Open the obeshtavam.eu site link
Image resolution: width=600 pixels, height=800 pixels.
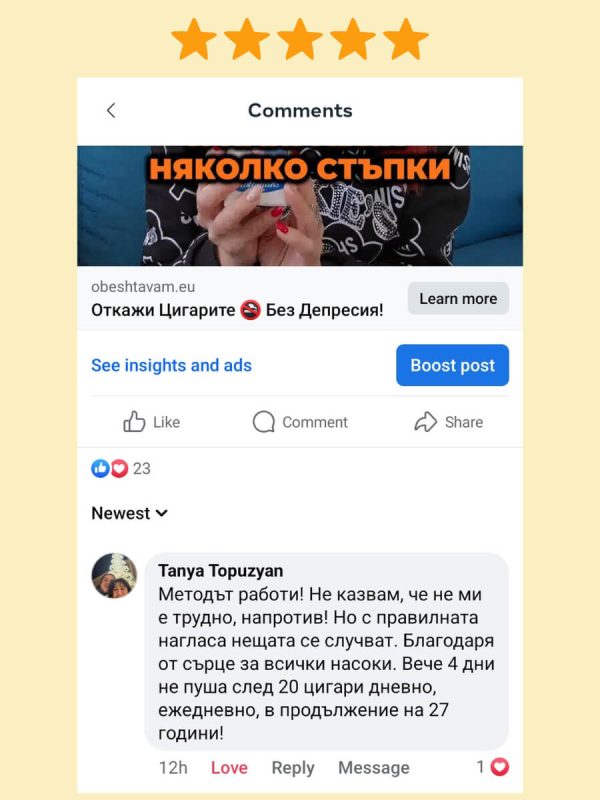(x=143, y=287)
